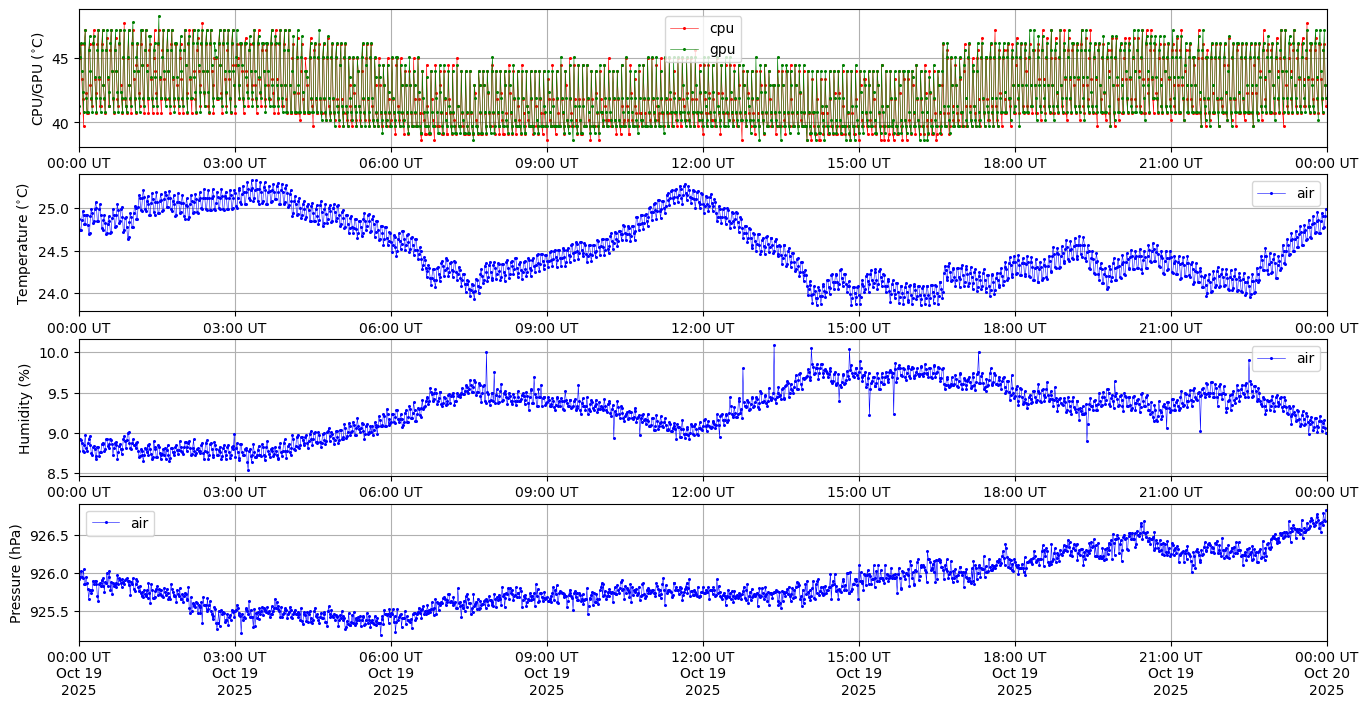The height and width of the screenshot is (707, 1368).
Task: Click the Temperature chart's "air" legend
Action: click(1286, 193)
